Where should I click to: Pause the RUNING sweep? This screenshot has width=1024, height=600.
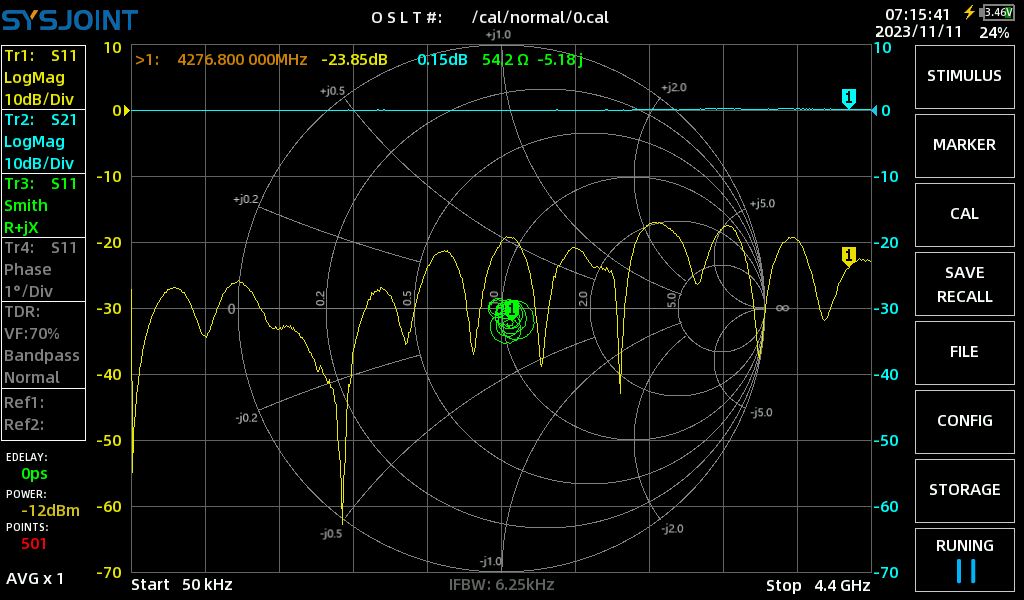point(964,560)
